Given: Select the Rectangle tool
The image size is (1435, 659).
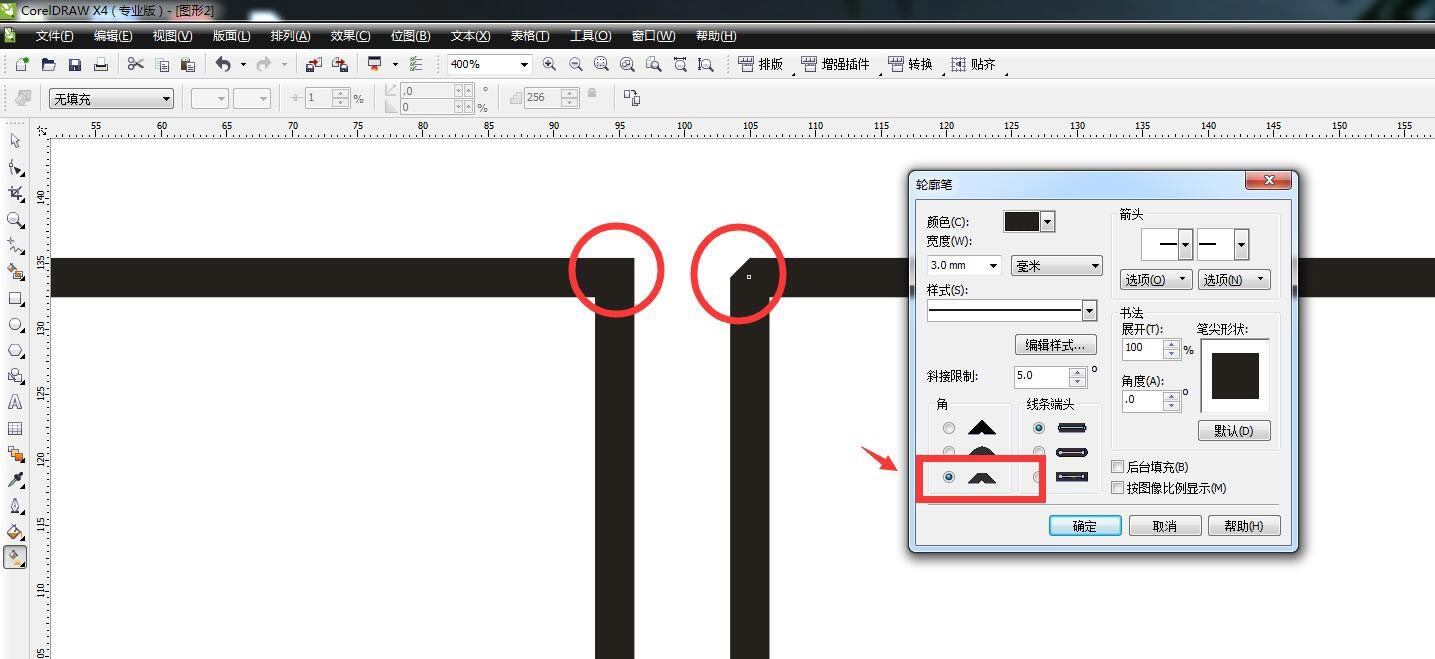Looking at the screenshot, I should 15,298.
